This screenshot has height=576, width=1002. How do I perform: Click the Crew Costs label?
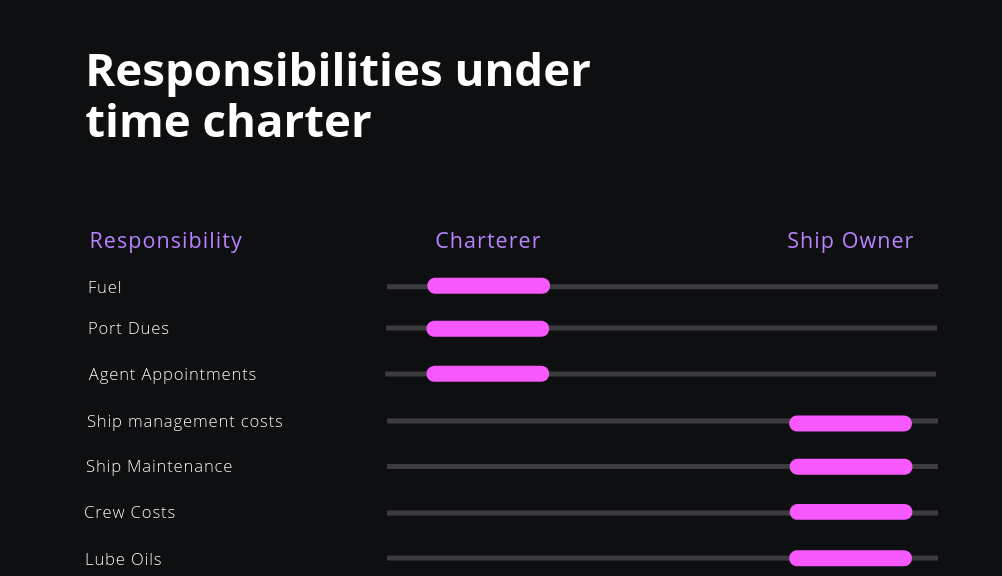(x=130, y=513)
